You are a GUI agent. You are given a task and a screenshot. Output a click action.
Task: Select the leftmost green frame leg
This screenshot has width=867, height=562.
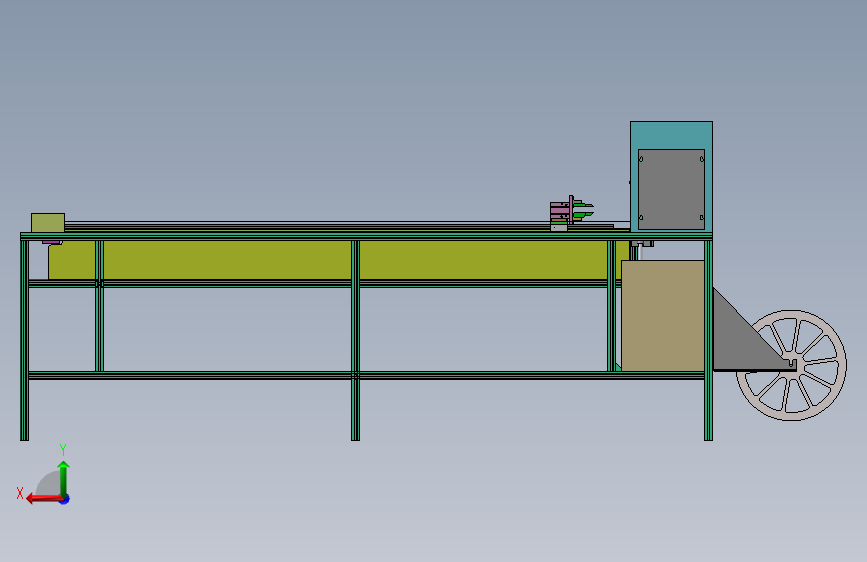coord(24,340)
